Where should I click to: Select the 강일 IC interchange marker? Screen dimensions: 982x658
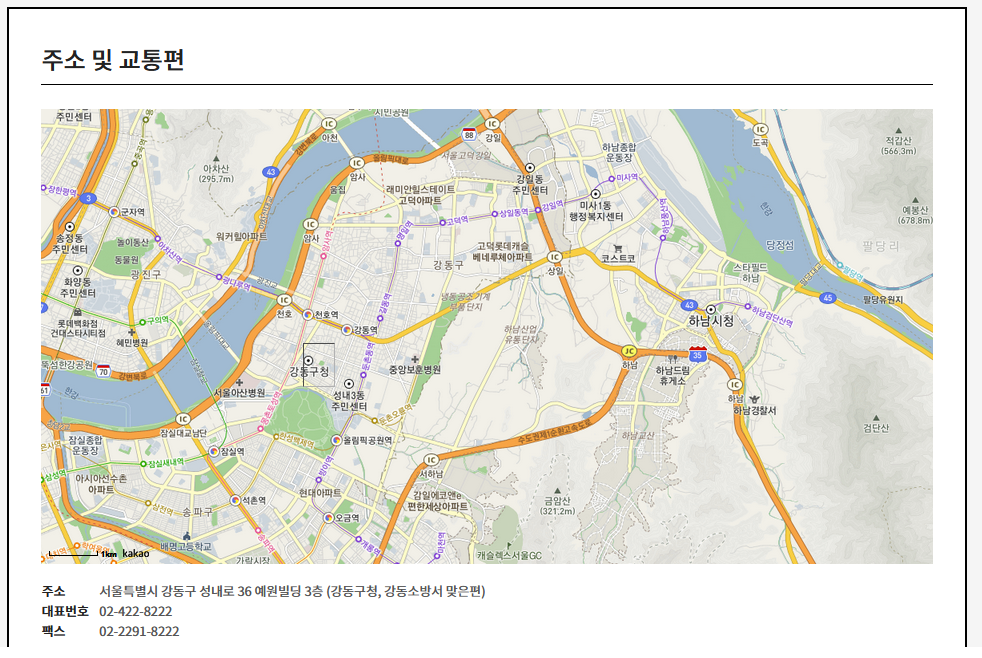[x=492, y=124]
